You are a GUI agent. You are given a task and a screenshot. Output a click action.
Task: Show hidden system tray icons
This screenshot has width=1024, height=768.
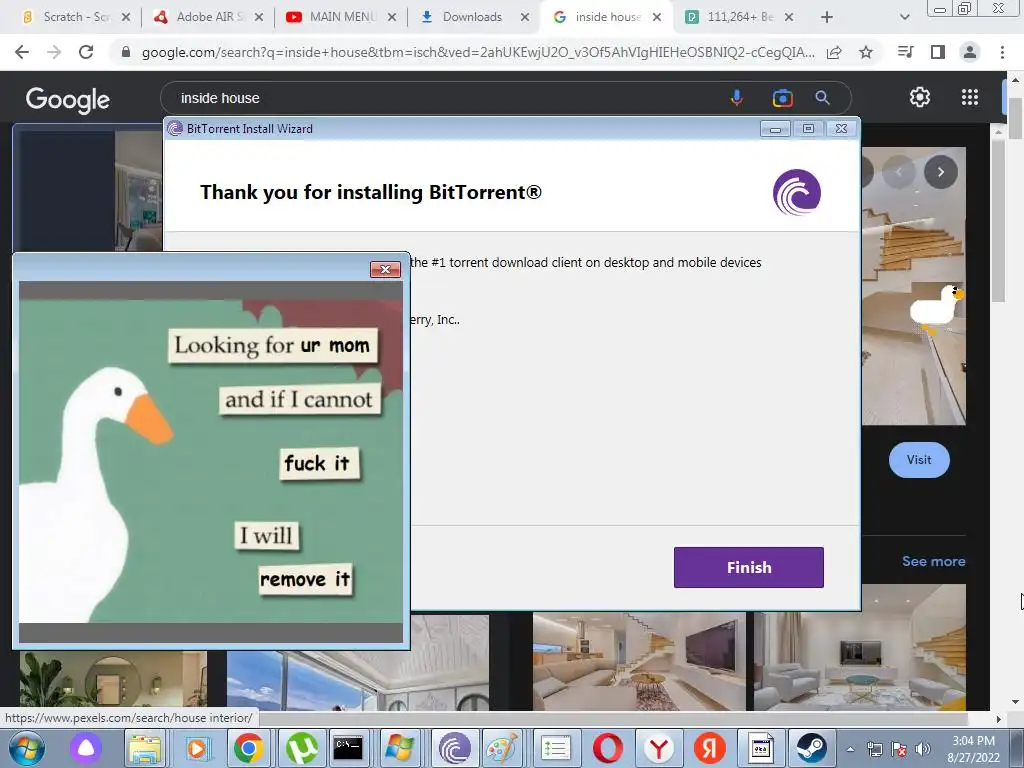tap(850, 749)
